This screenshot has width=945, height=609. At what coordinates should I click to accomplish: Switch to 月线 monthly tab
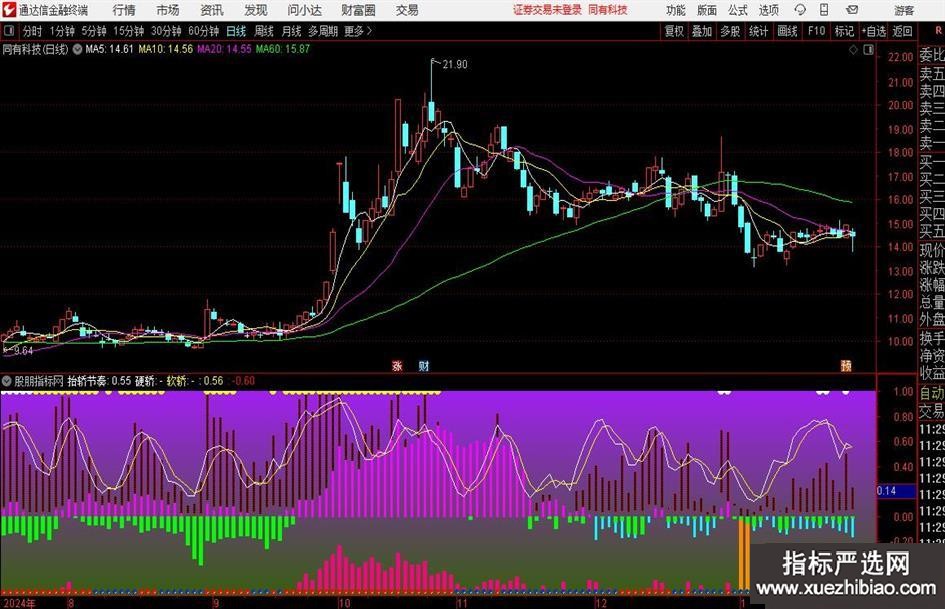point(291,31)
